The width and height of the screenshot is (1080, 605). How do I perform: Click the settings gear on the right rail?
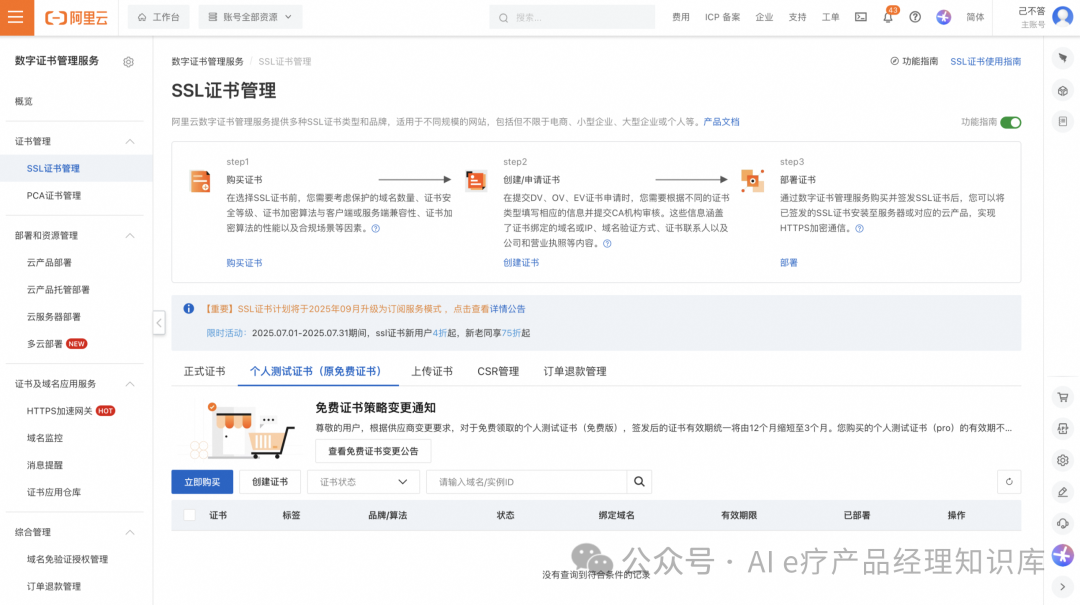1063,460
